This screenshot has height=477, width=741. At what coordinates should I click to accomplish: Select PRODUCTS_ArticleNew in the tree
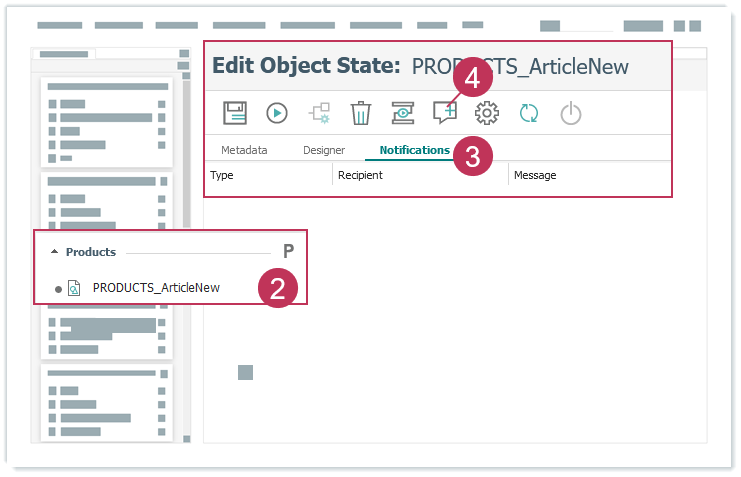tap(156, 288)
